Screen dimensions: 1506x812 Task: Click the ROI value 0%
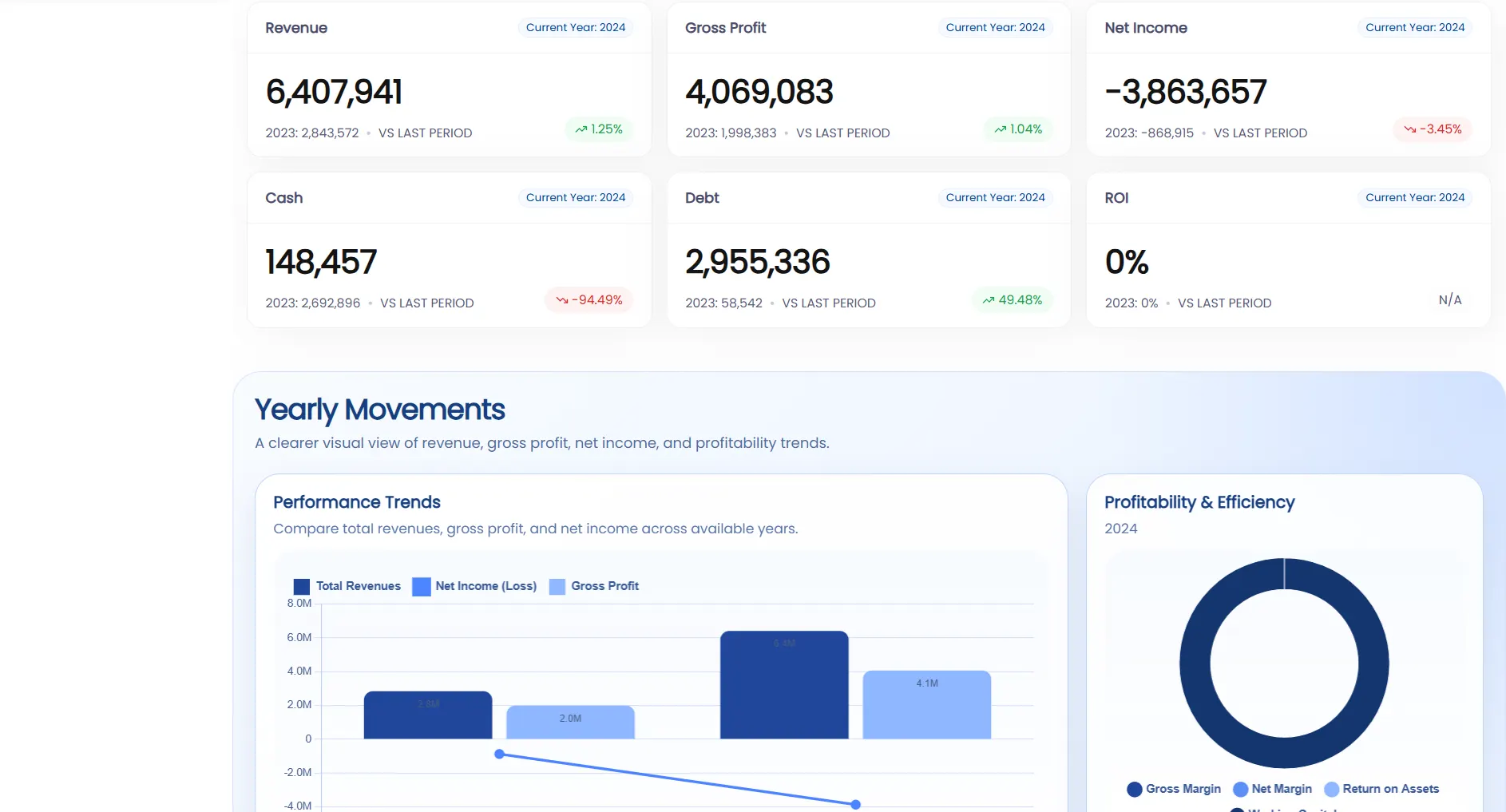tap(1127, 262)
